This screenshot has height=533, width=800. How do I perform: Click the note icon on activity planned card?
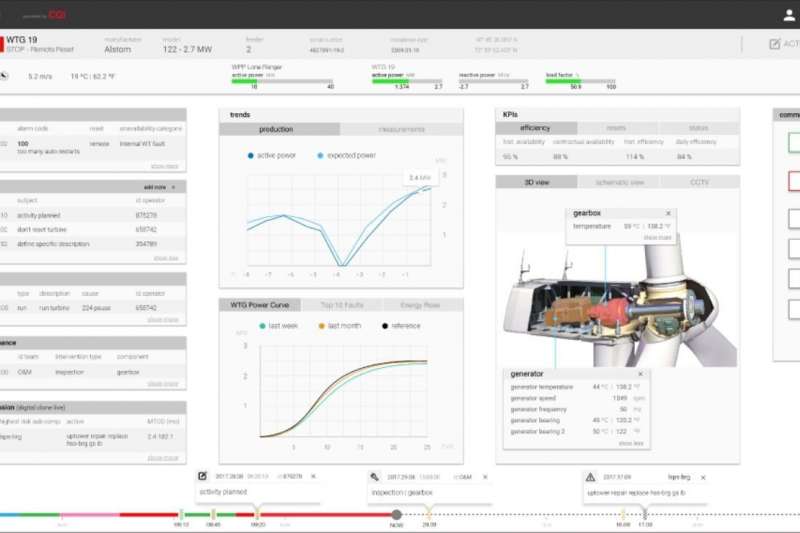[203, 476]
